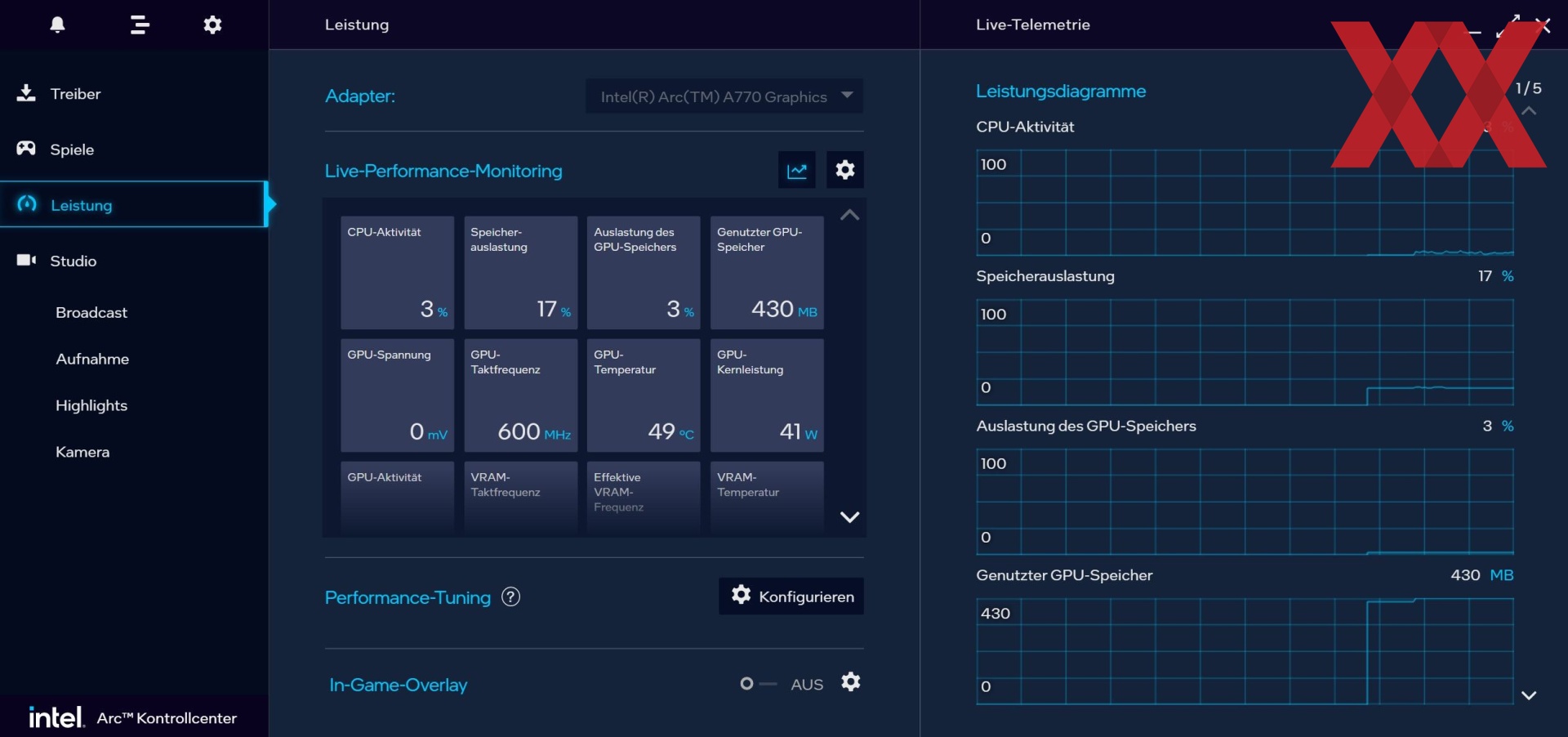This screenshot has height=737, width=1568.
Task: Click the Treiber download icon
Action: [x=26, y=93]
